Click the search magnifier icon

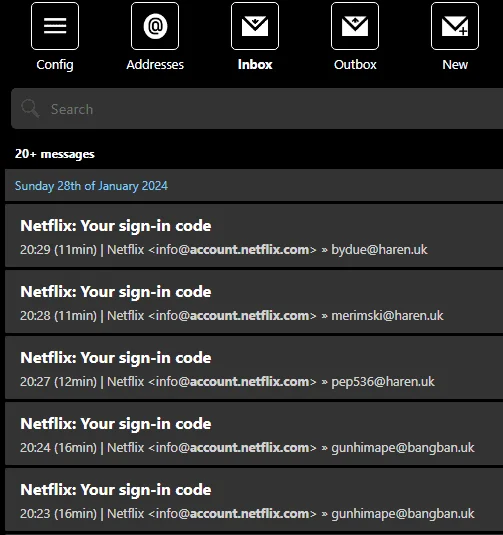point(30,109)
